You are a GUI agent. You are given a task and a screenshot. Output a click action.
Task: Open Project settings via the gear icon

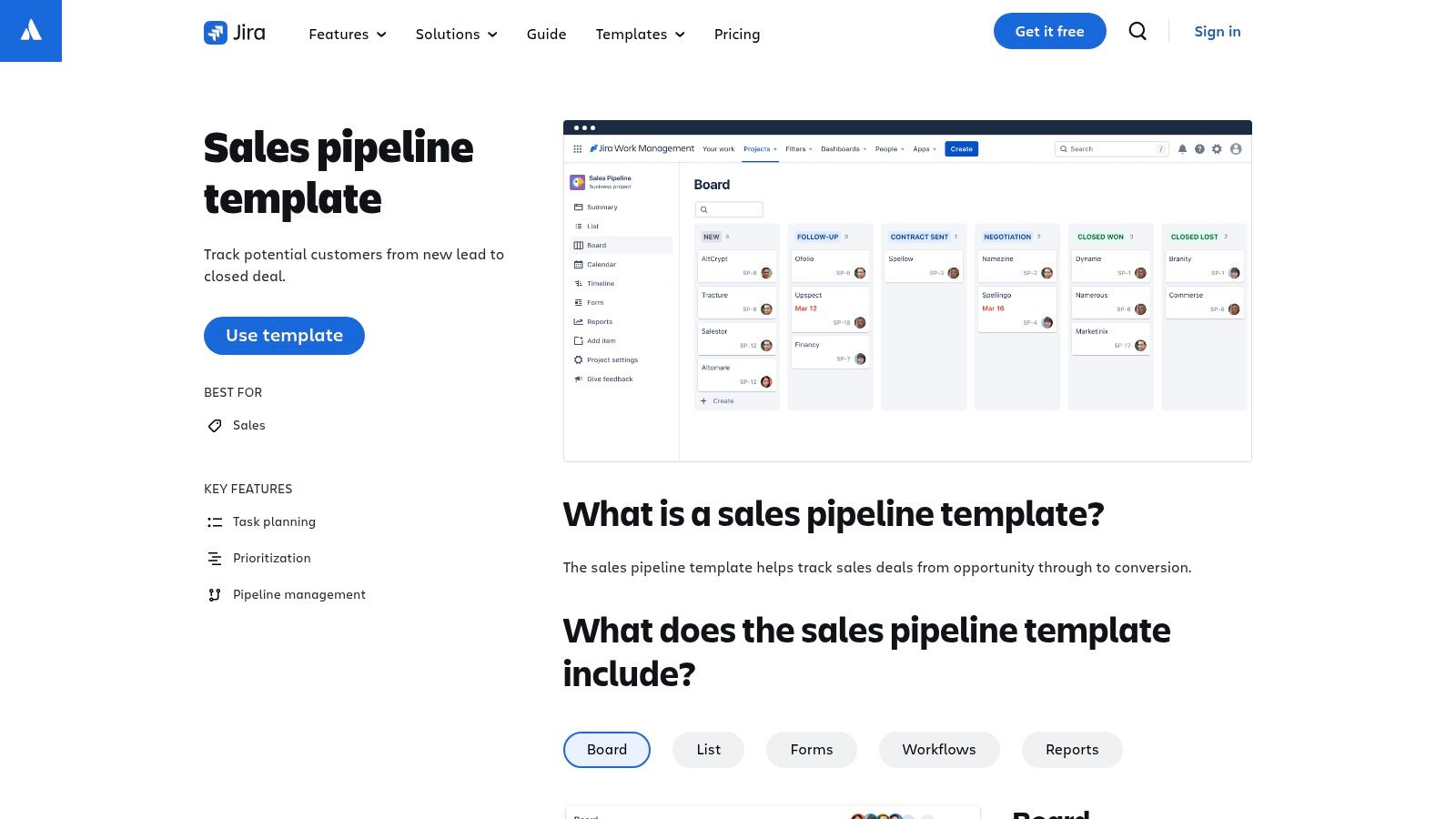pyautogui.click(x=578, y=360)
